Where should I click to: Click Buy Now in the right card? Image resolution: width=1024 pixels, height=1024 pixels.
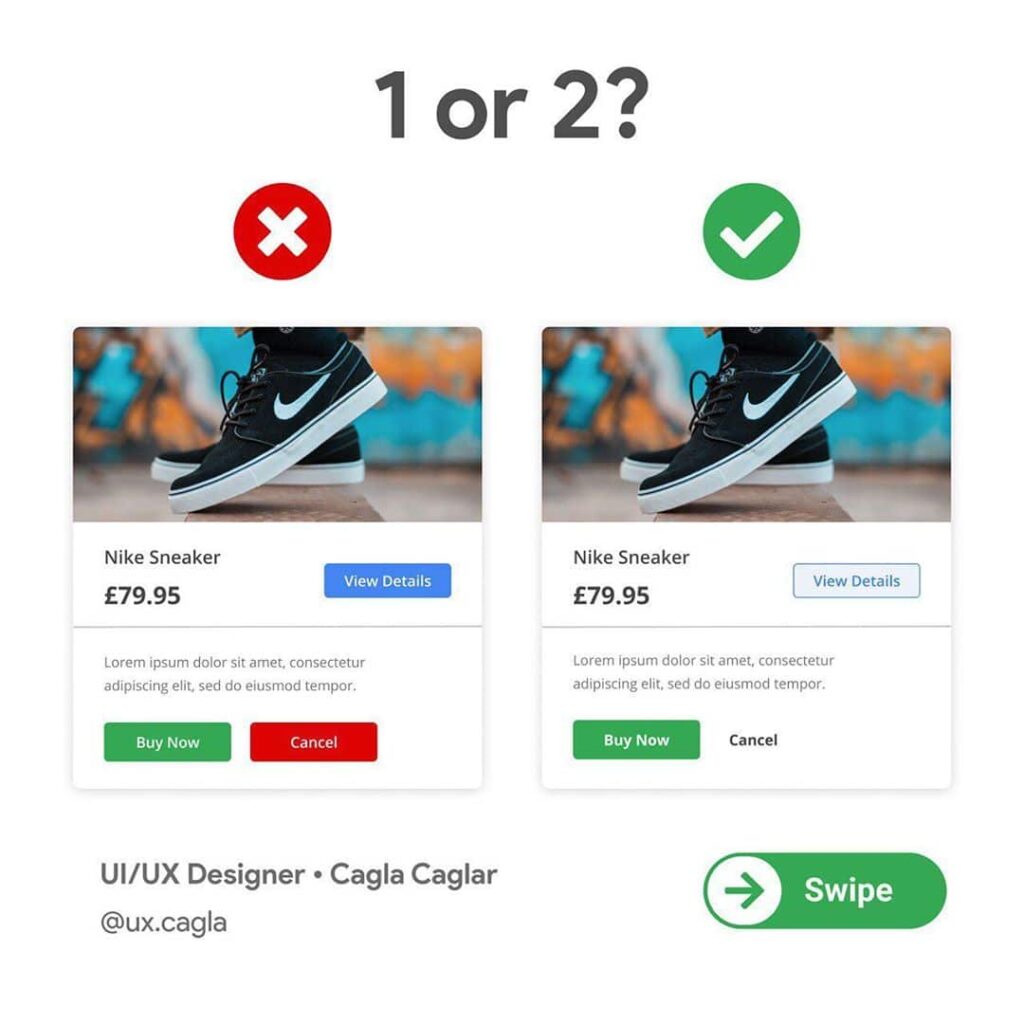point(636,740)
